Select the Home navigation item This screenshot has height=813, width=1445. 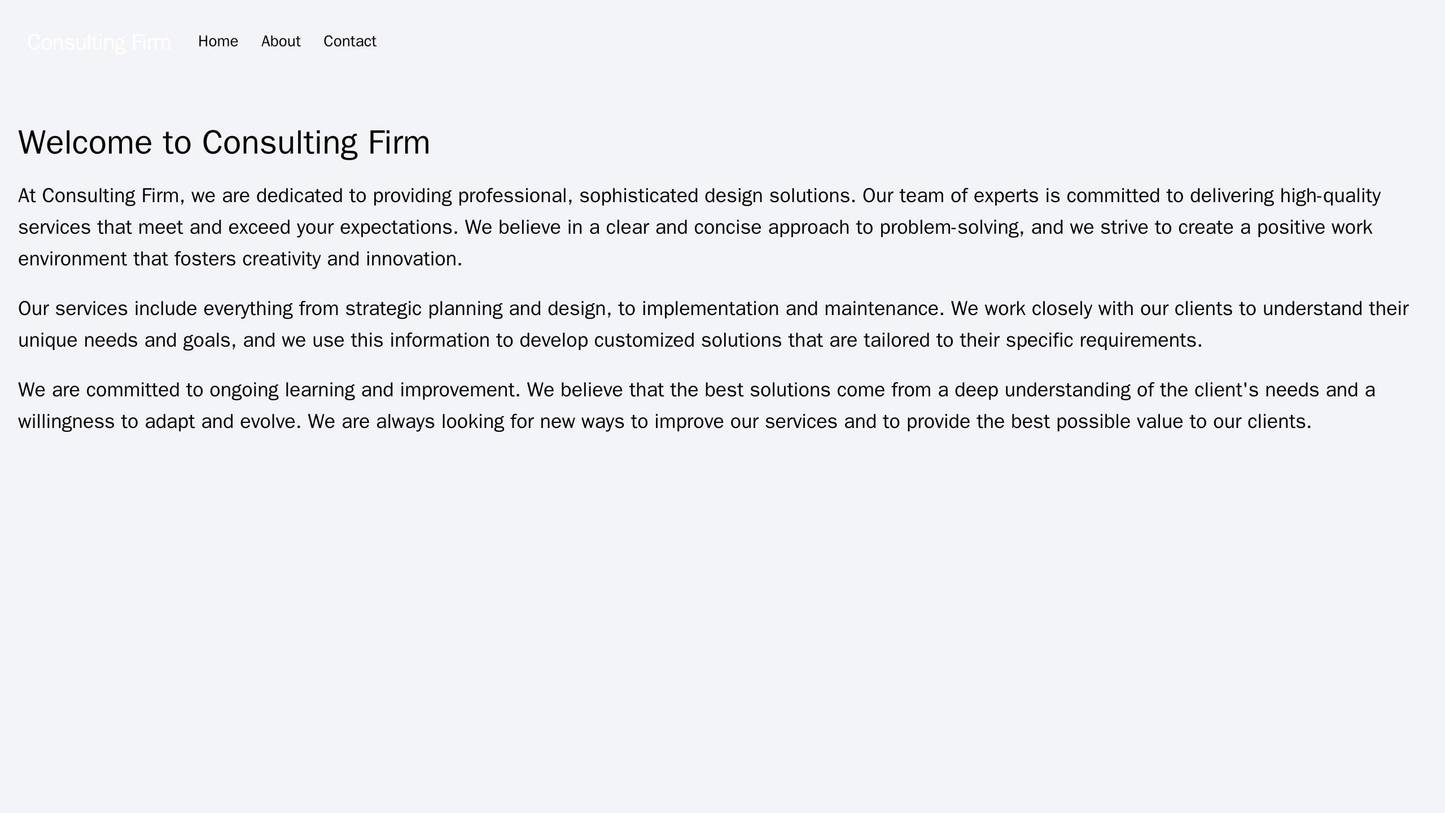[216, 42]
